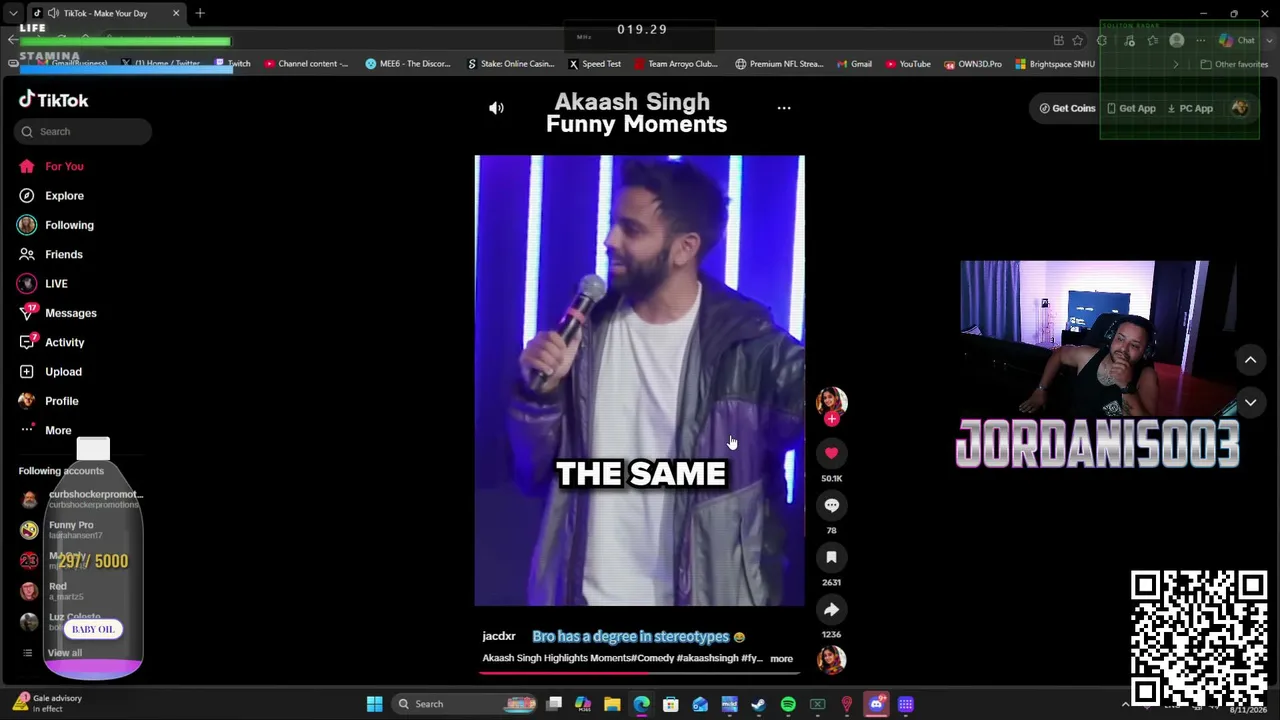Open Microsoft Edge from the taskbar
This screenshot has height=720, width=1280.
[641, 704]
